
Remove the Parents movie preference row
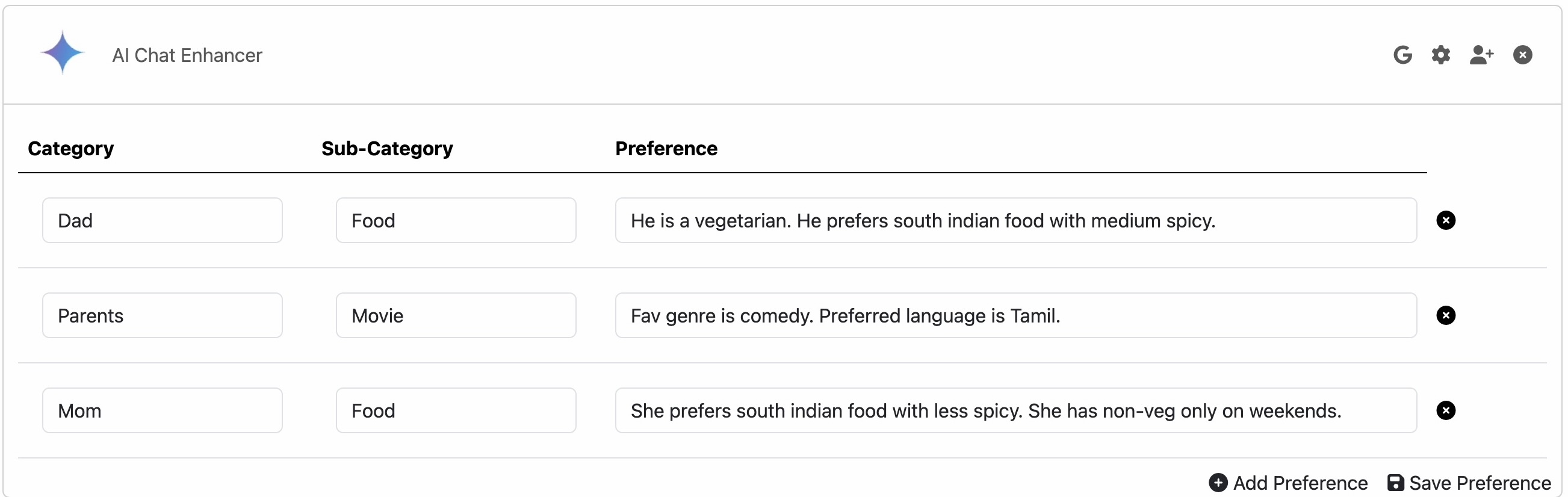(1446, 315)
